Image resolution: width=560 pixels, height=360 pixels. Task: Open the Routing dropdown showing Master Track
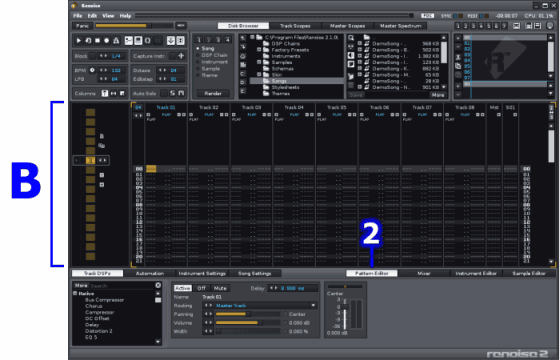point(260,305)
